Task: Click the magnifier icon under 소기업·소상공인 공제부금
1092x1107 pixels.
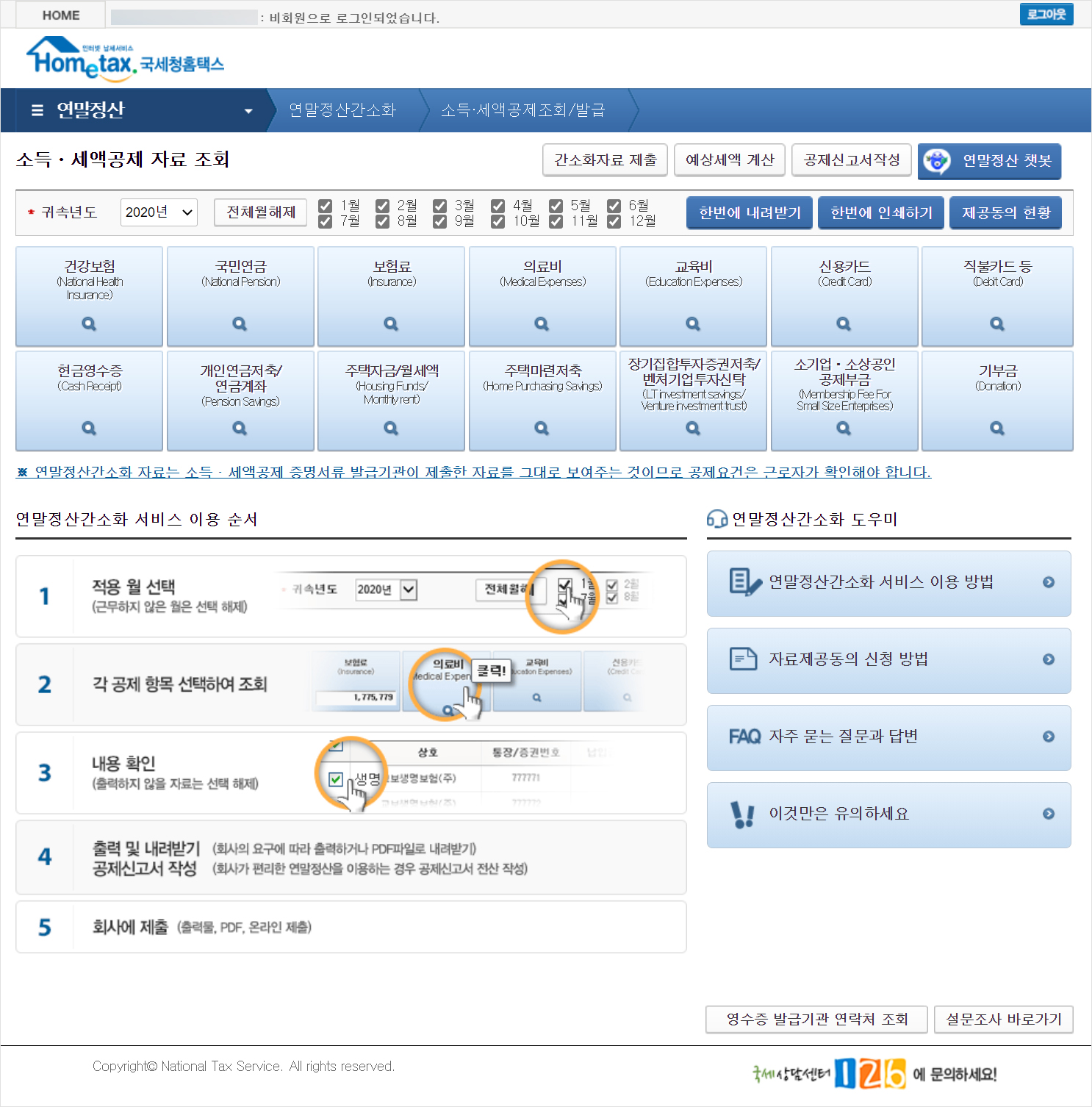Action: [844, 428]
